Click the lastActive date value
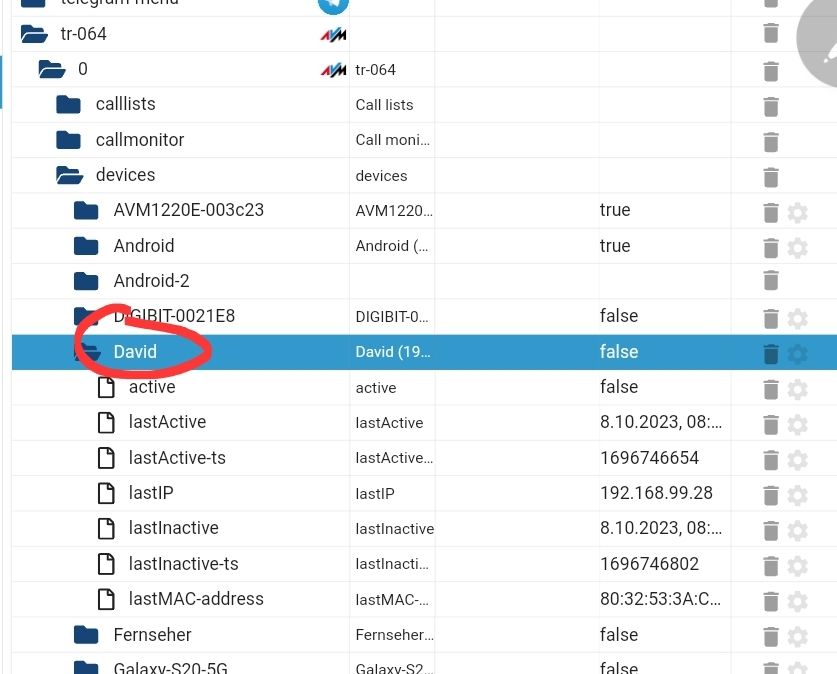 pos(661,422)
